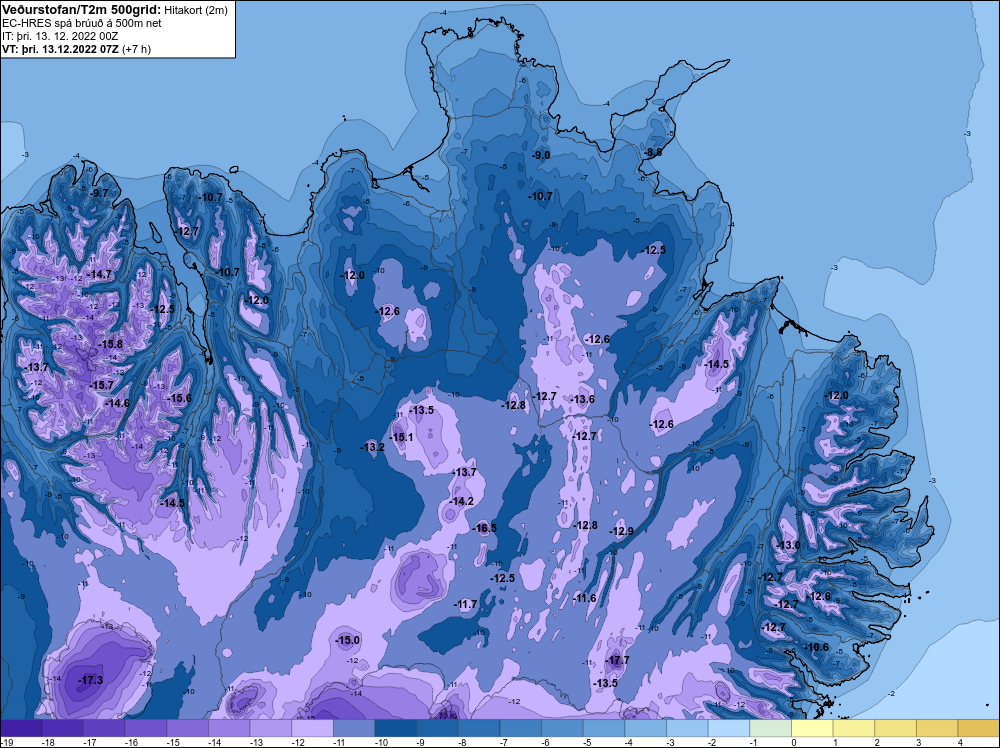Image resolution: width=1000 pixels, height=748 pixels.
Task: Click the -17.7 temperature value
Action: [x=617, y=661]
